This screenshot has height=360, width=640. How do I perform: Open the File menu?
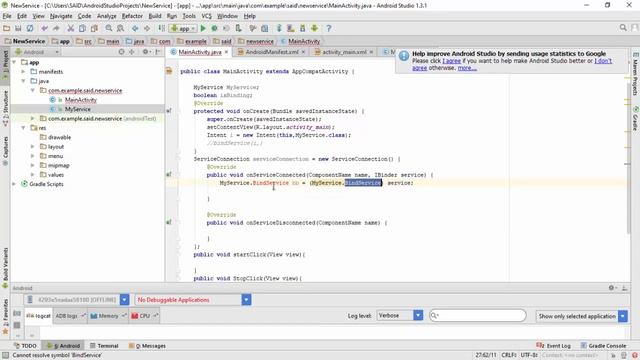coord(7,16)
